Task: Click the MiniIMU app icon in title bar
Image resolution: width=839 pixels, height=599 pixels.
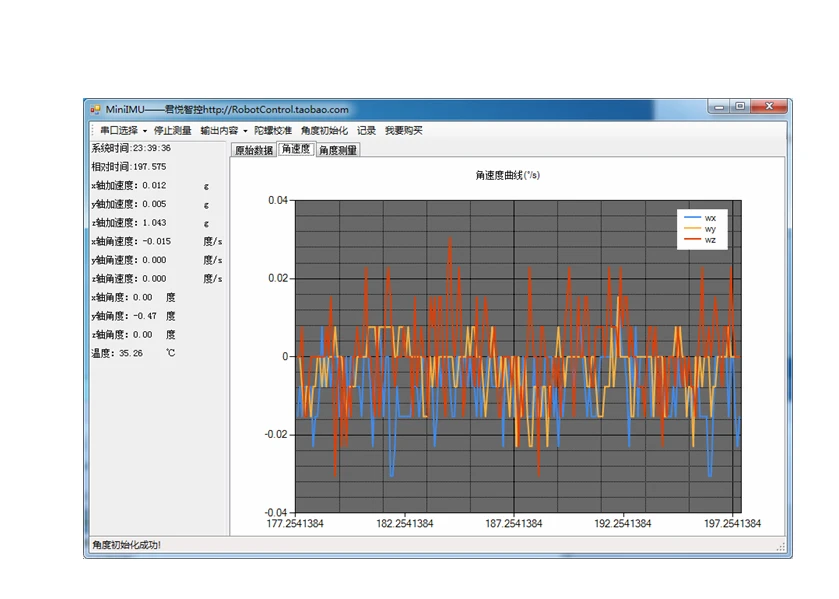Action: (96, 109)
